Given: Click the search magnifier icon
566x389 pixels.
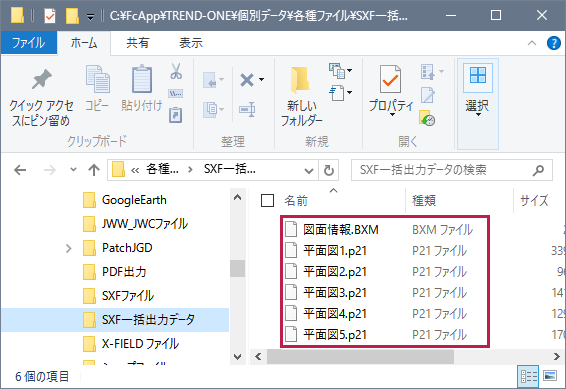Looking at the screenshot, I should pos(539,170).
